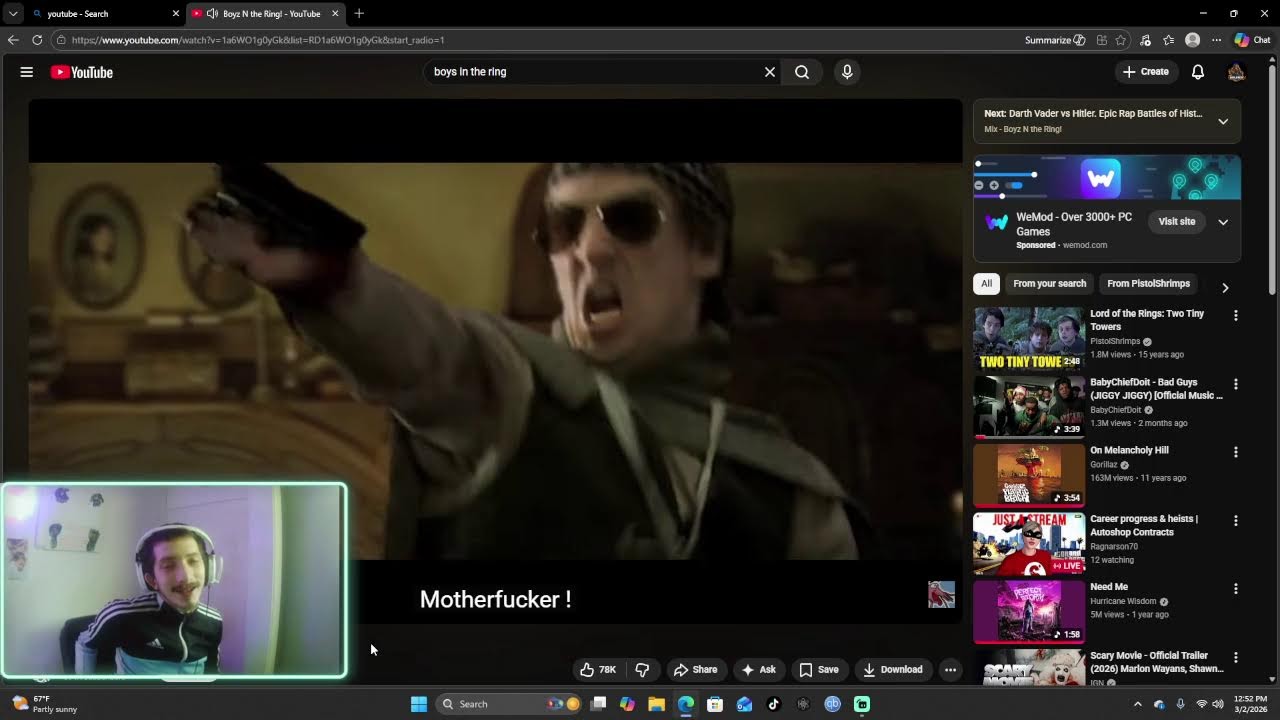This screenshot has width=1280, height=720.
Task: Open Lord of the Rings: Two Tiny Towers thumbnail
Action: tap(1029, 338)
